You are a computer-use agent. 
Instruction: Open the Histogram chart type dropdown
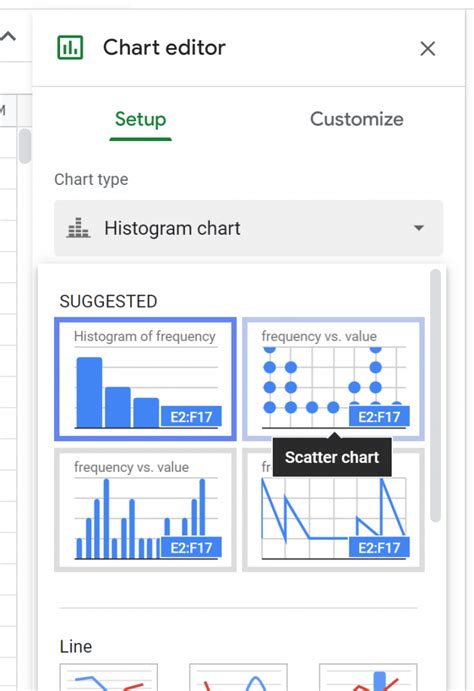coord(248,228)
